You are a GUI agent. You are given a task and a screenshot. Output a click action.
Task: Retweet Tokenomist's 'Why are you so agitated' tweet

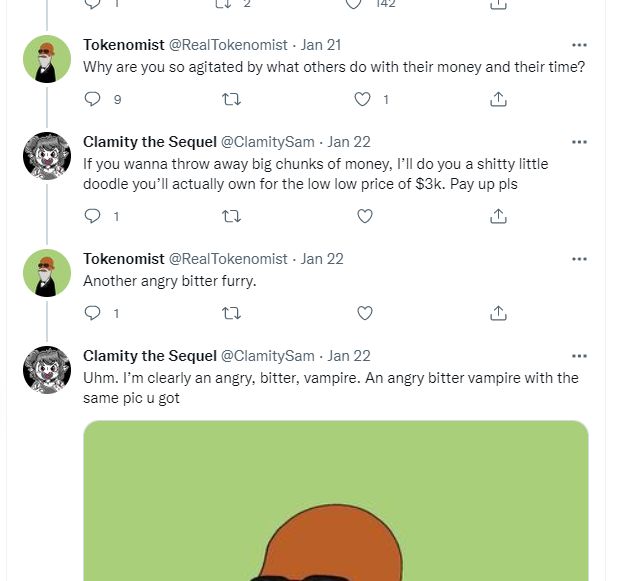click(x=230, y=99)
